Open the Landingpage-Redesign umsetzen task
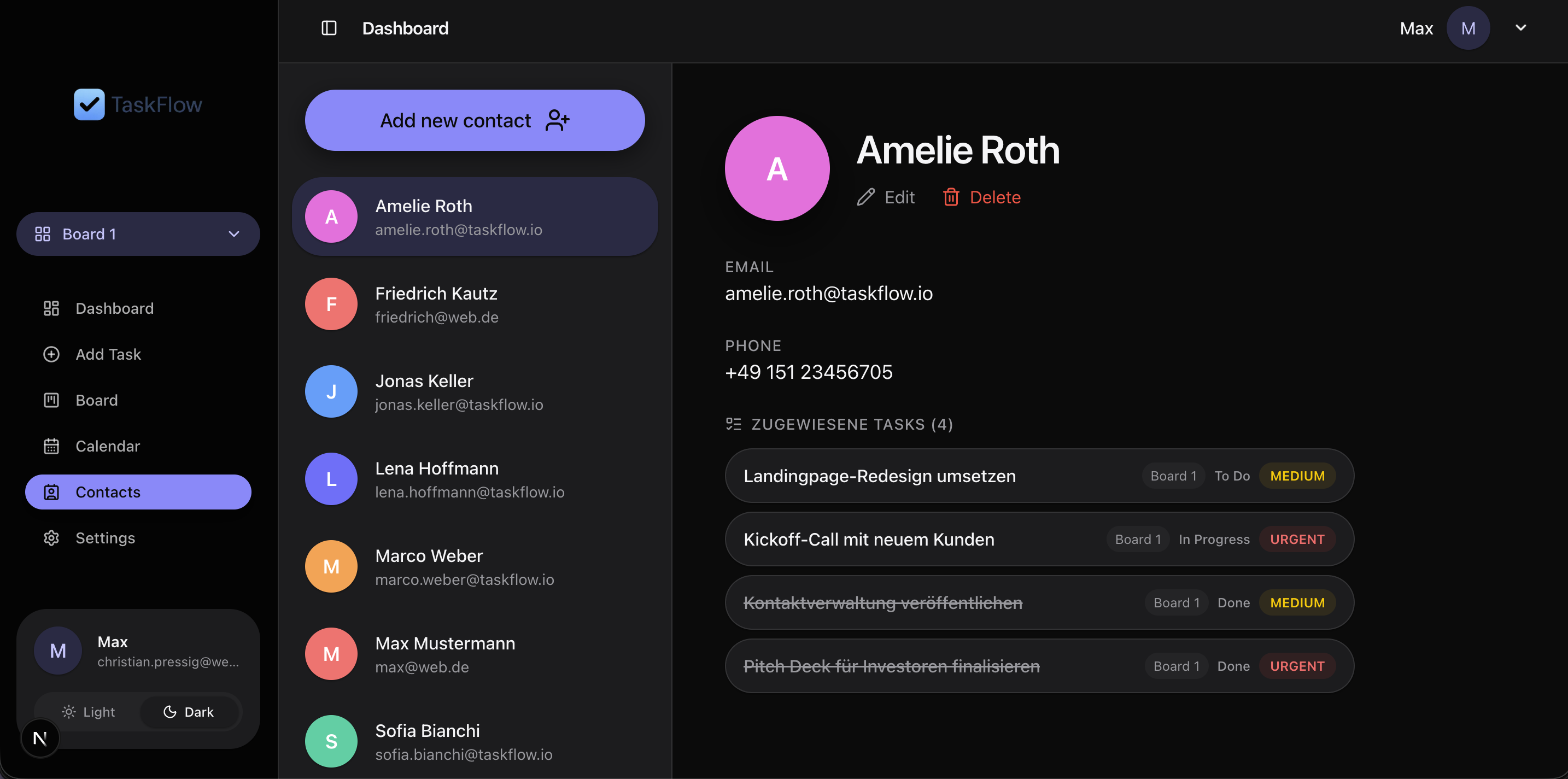The width and height of the screenshot is (1568, 779). (x=1039, y=476)
